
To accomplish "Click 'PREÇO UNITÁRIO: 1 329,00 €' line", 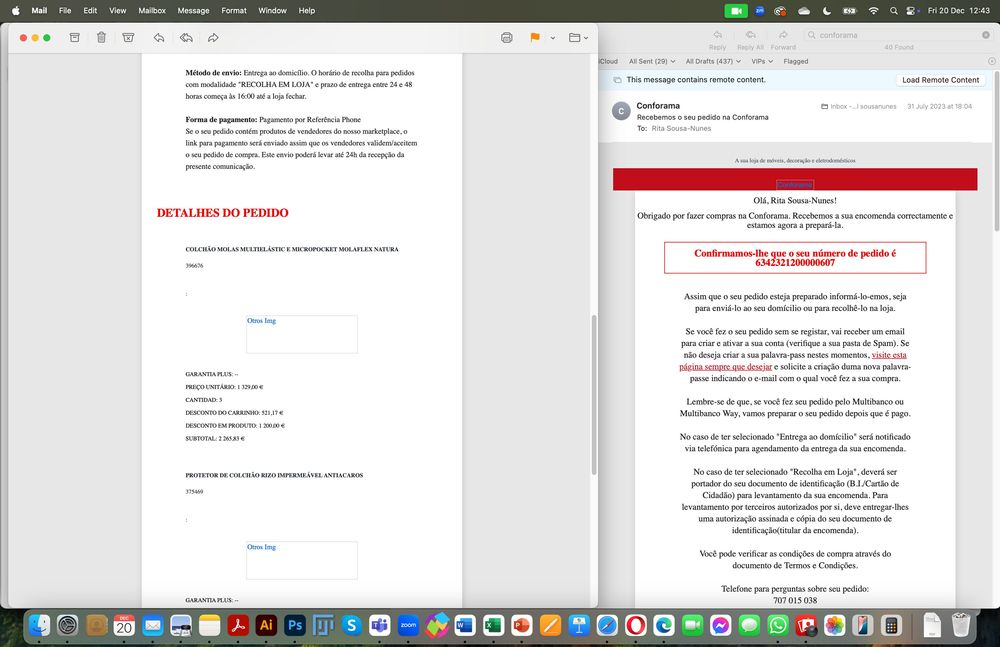I will click(224, 387).
